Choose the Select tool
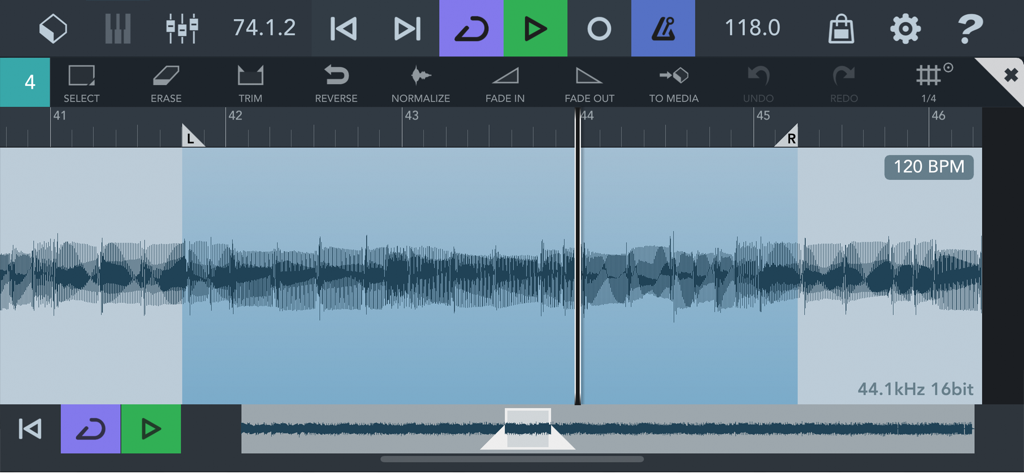The width and height of the screenshot is (1024, 473). (x=81, y=83)
